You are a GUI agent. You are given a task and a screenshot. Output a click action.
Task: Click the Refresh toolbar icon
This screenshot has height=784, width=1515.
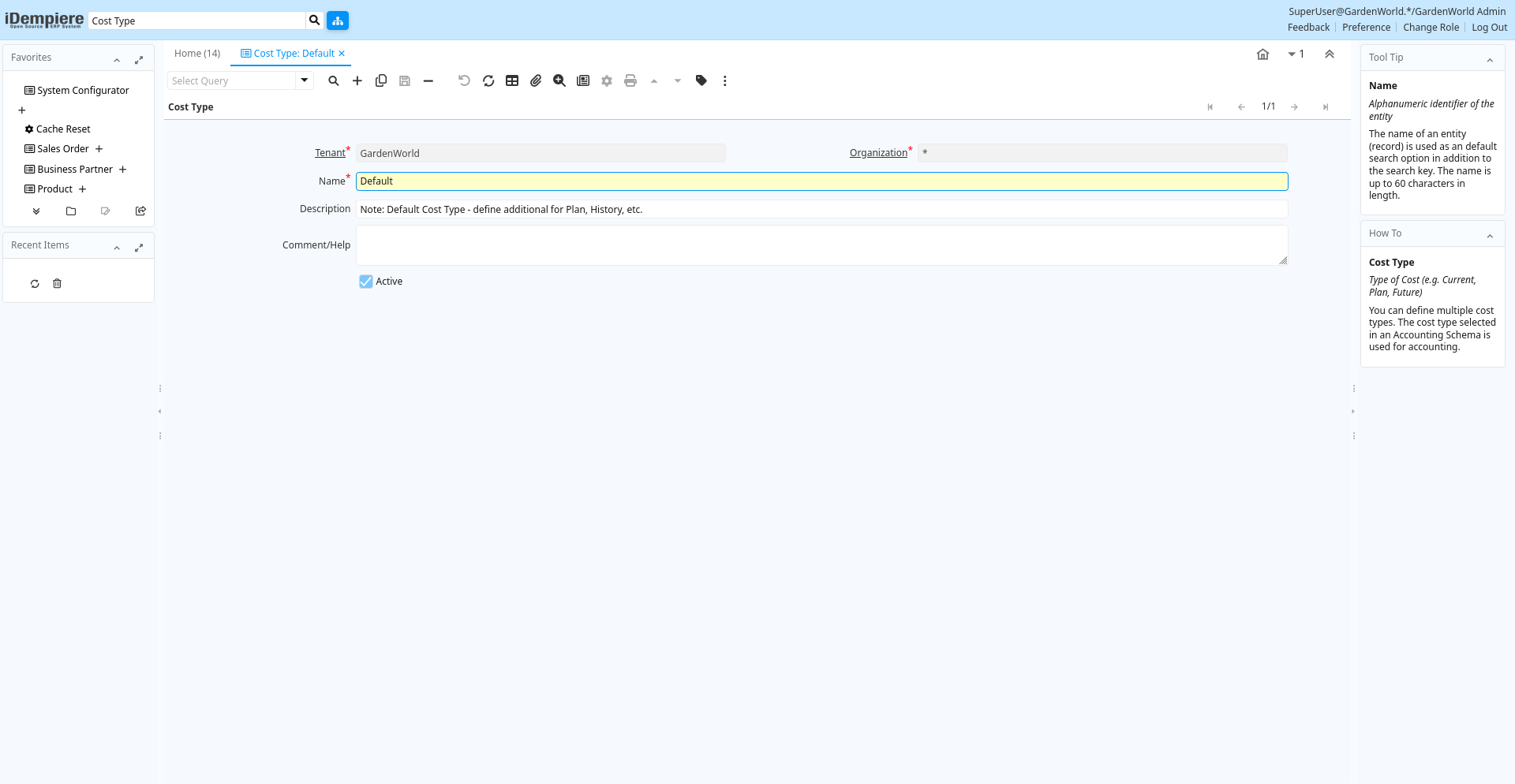pyautogui.click(x=488, y=80)
